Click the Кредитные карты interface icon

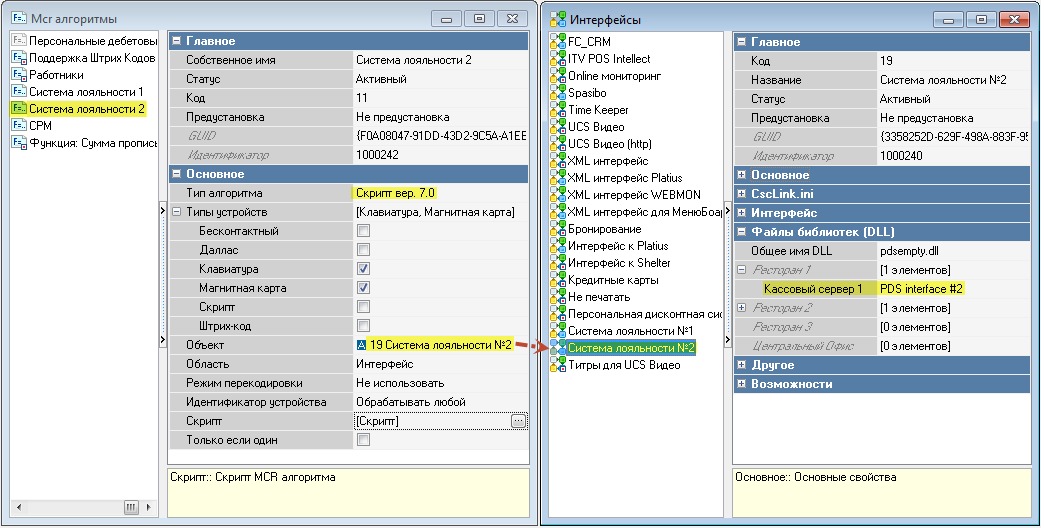click(x=558, y=280)
